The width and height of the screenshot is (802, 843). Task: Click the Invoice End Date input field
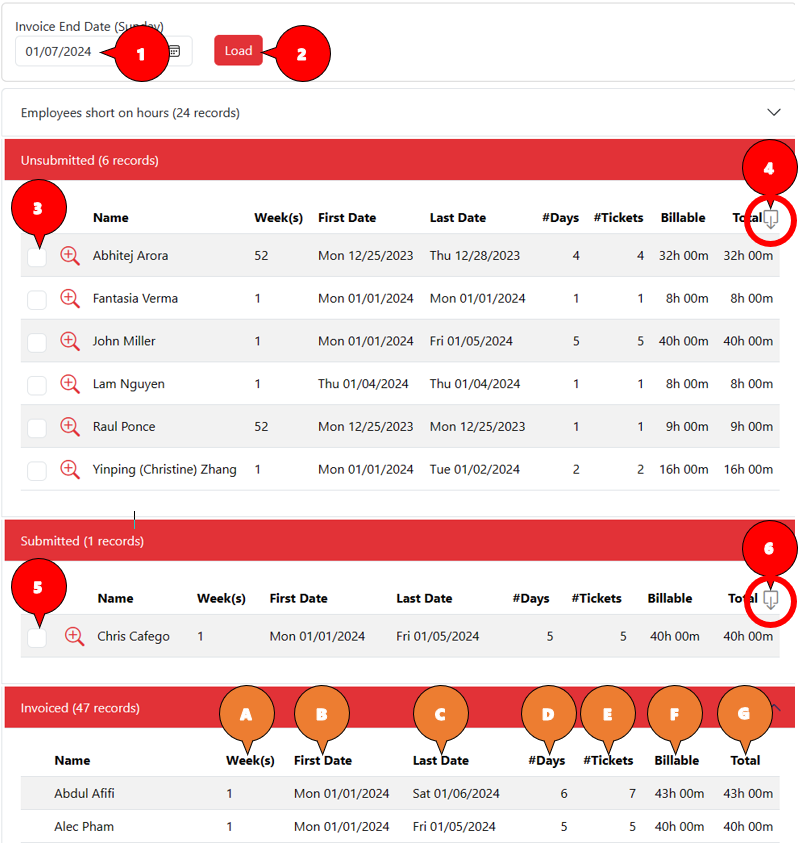103,51
